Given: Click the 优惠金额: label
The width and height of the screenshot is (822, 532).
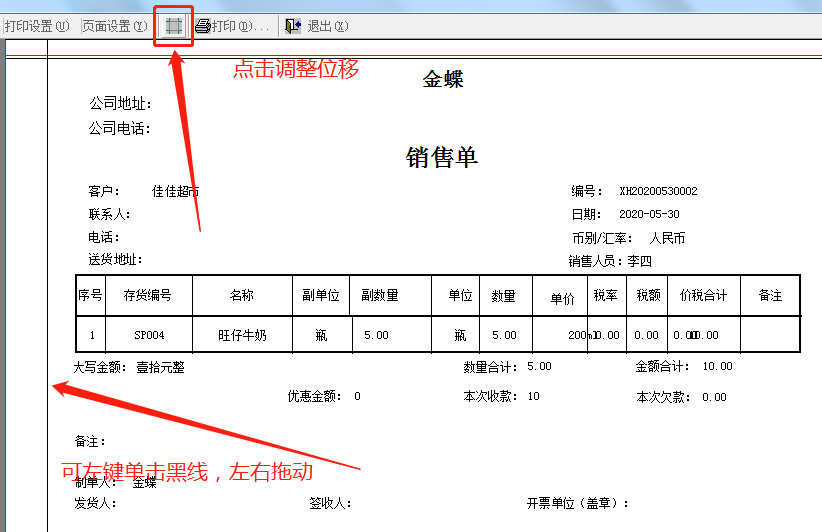Looking at the screenshot, I should (315, 396).
